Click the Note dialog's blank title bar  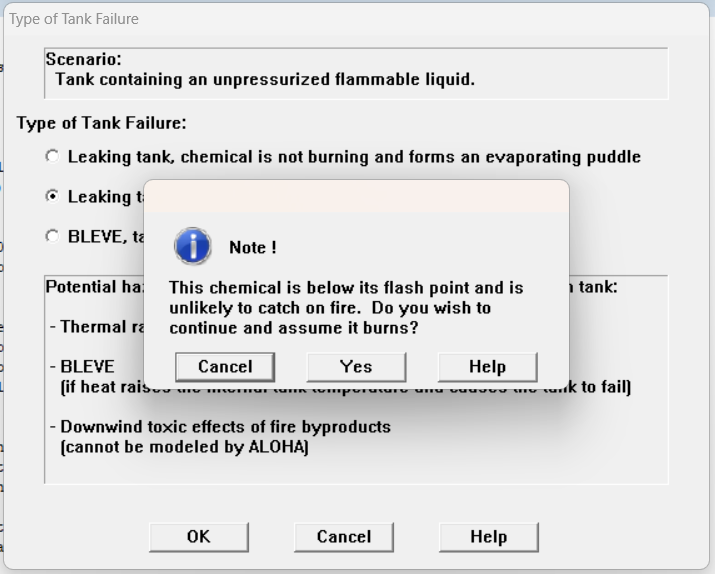(356, 196)
